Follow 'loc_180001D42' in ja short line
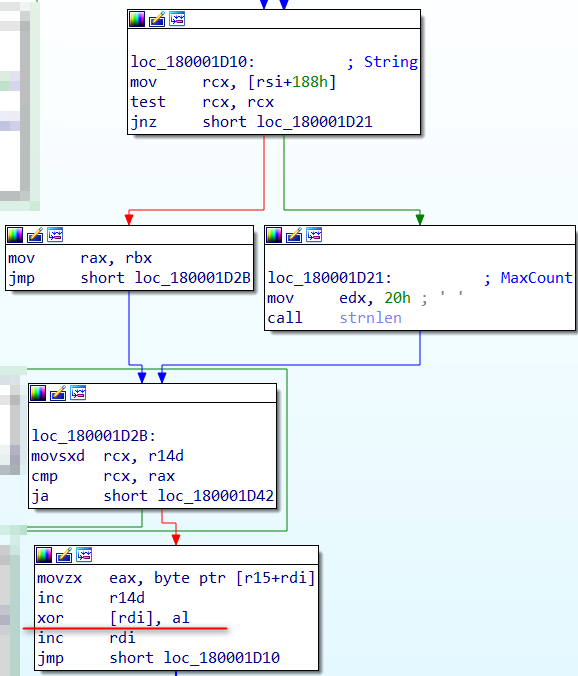578x676 pixels. coord(216,496)
